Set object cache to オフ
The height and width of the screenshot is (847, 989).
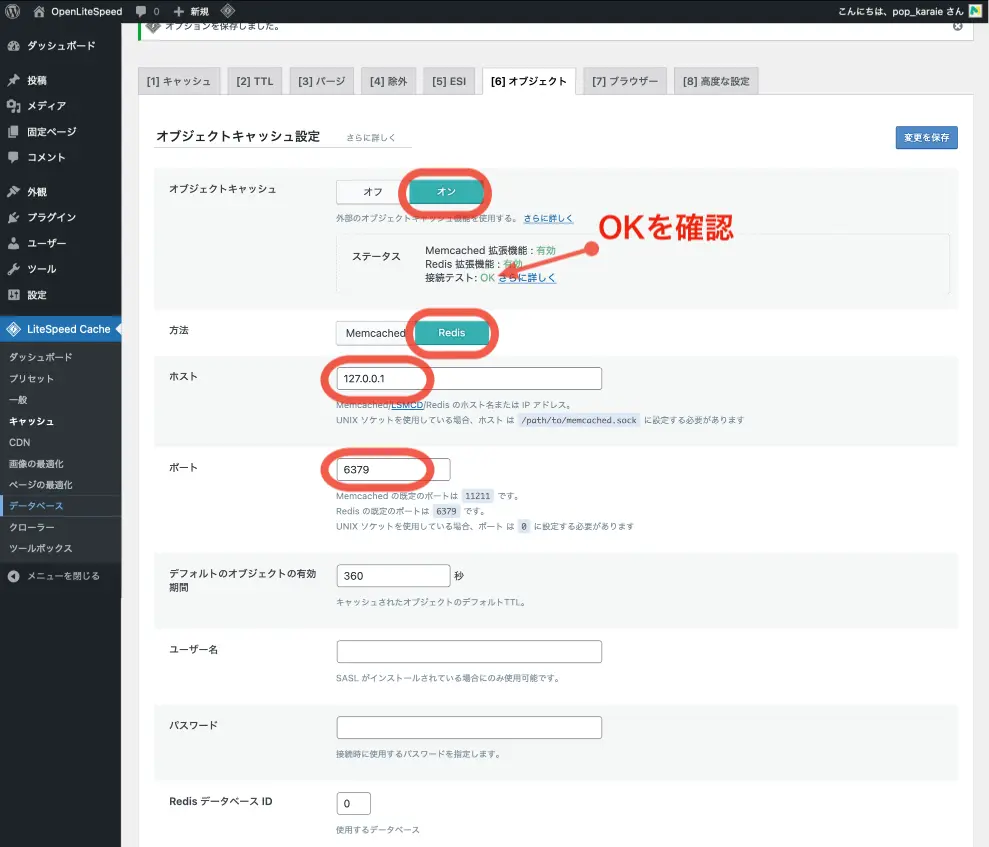point(373,192)
